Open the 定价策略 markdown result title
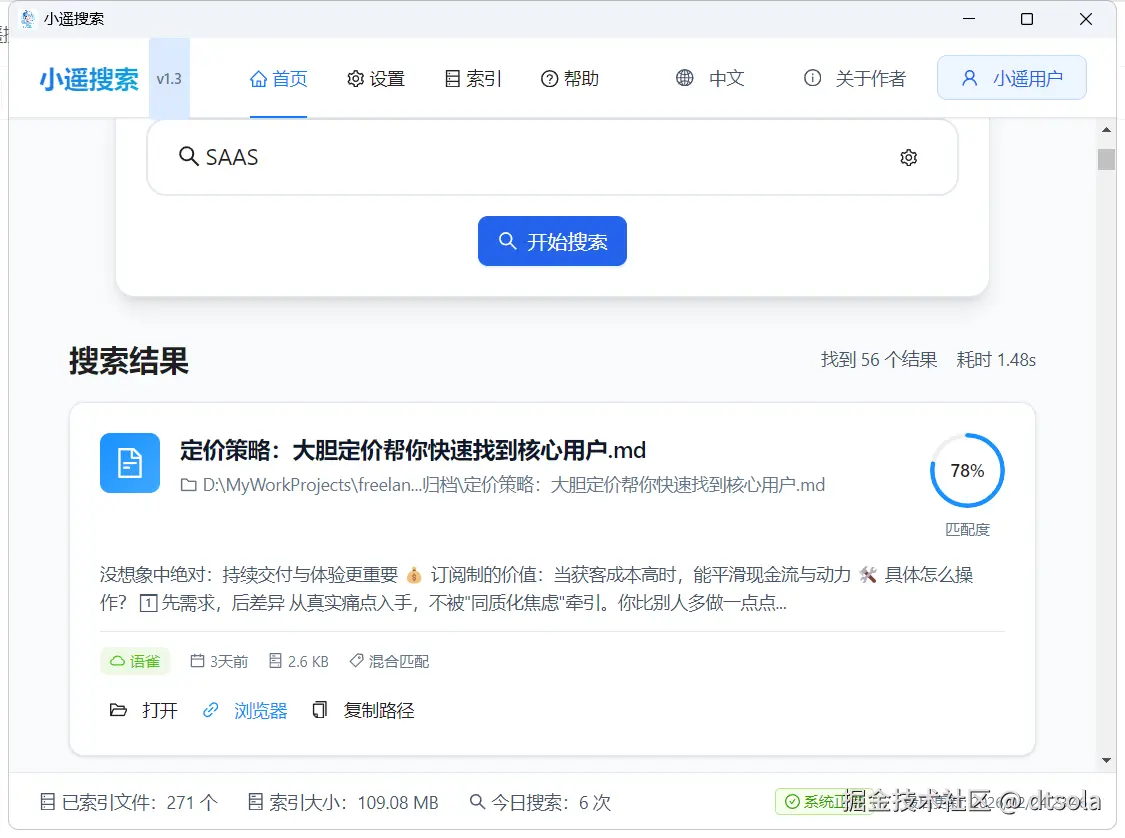The image size is (1125, 838). pyautogui.click(x=413, y=451)
